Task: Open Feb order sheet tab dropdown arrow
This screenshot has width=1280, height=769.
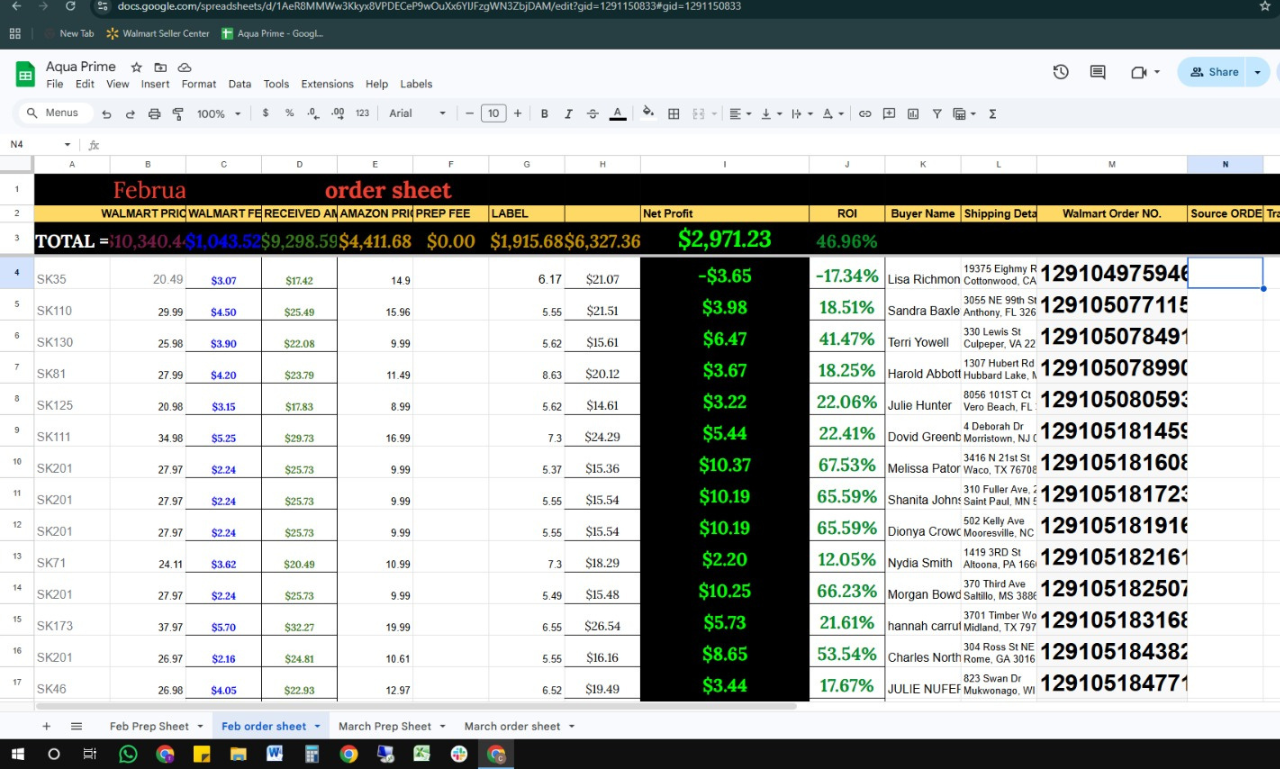Action: point(318,726)
